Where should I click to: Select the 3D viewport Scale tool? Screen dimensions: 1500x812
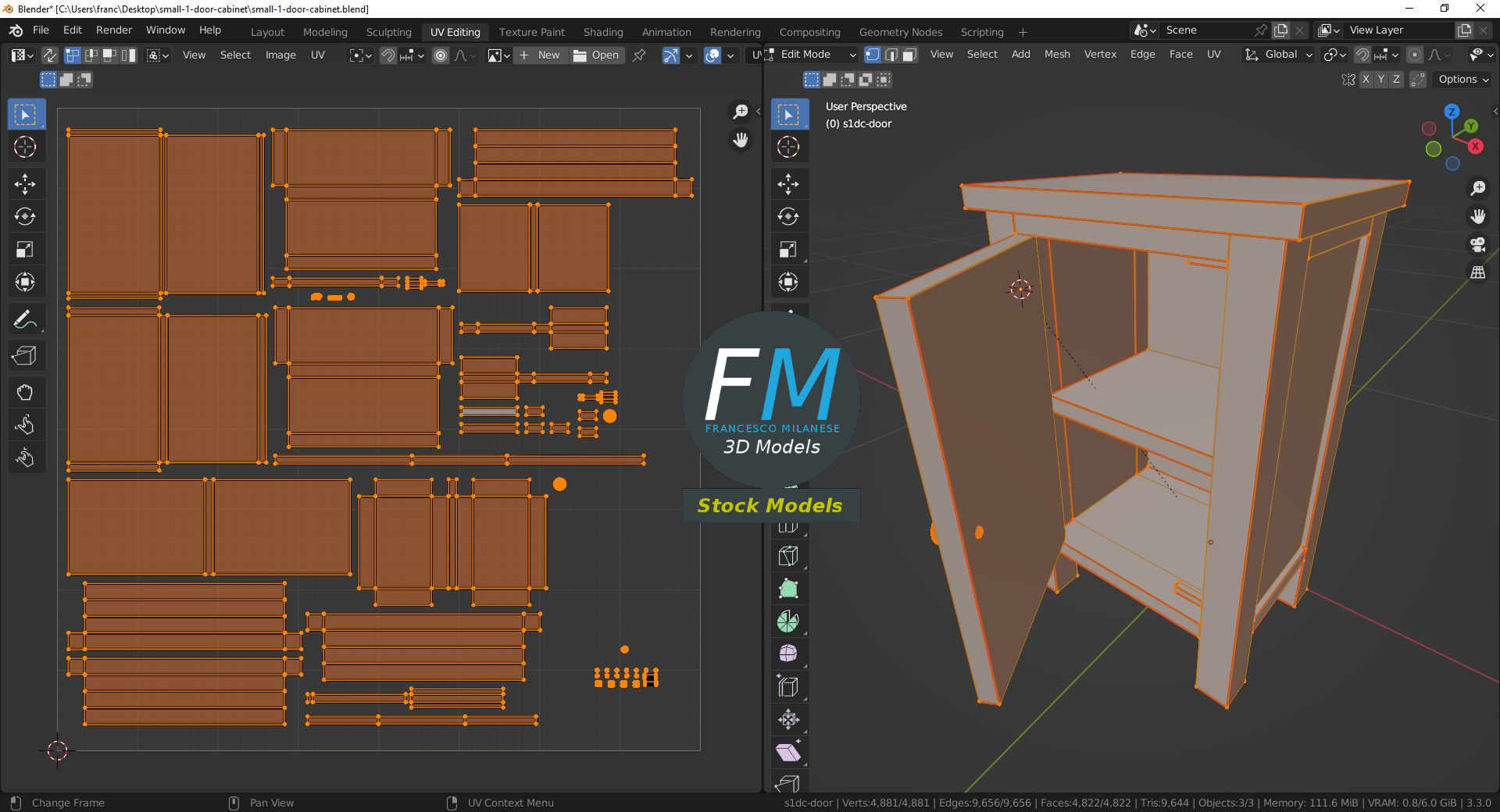(788, 249)
